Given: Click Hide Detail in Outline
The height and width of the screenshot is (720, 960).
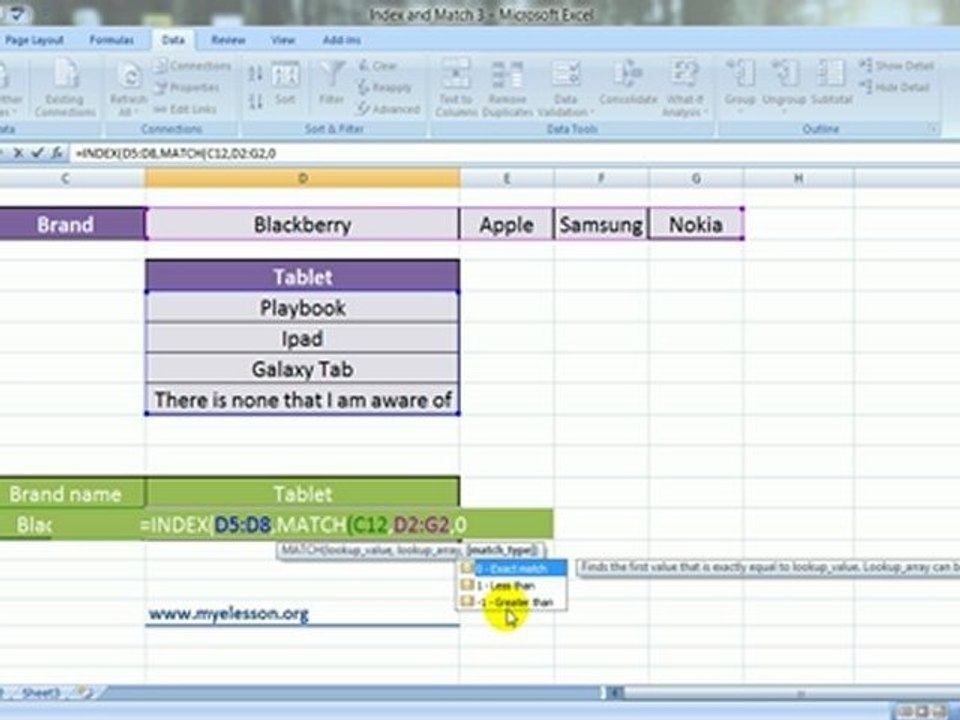Looking at the screenshot, I should (894, 88).
